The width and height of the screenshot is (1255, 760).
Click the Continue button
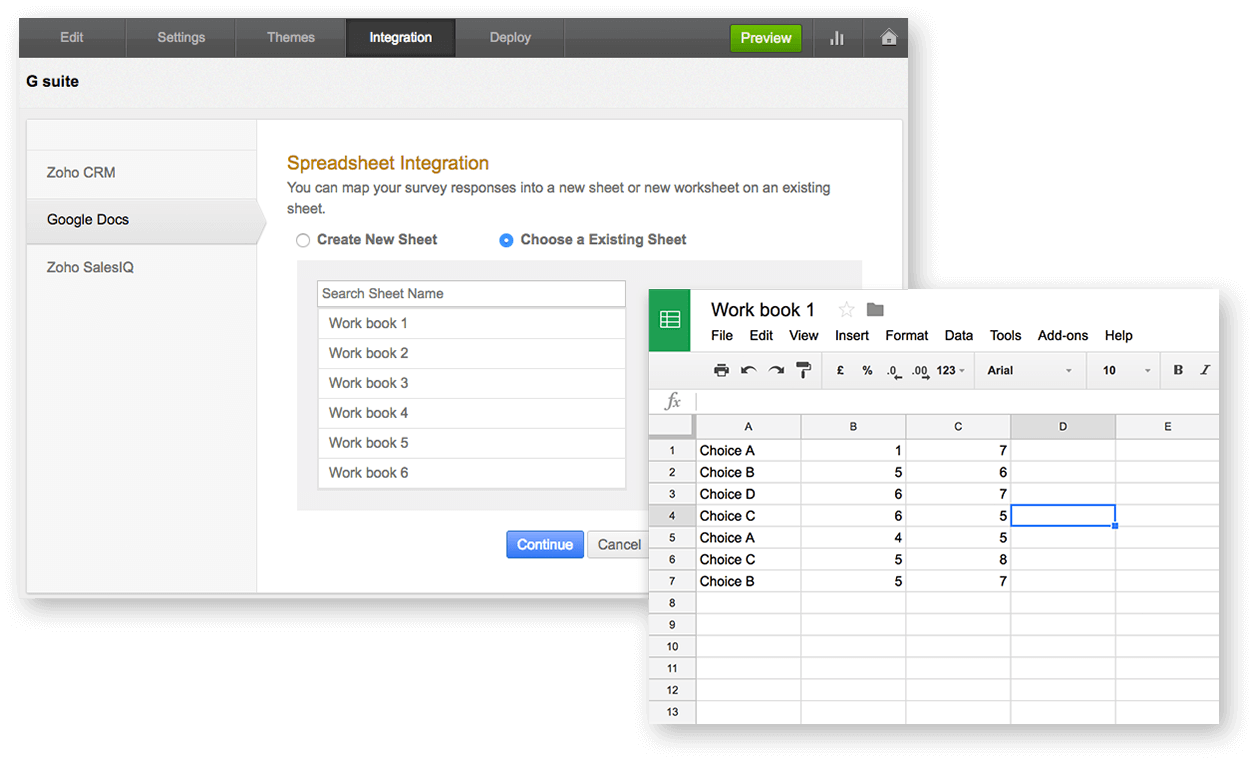point(544,544)
